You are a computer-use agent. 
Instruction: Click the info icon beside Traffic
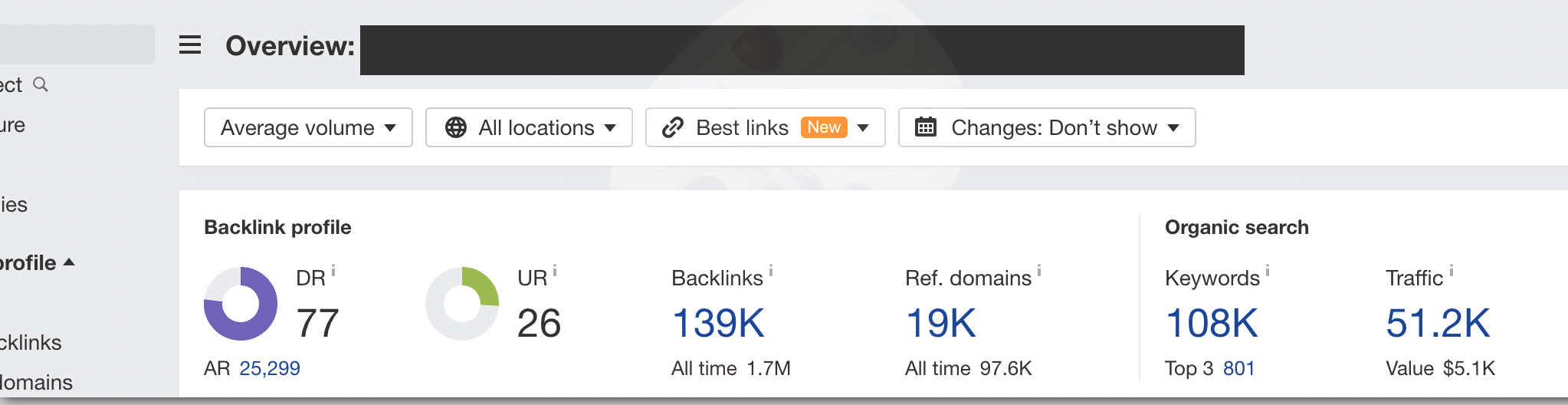tap(1452, 270)
